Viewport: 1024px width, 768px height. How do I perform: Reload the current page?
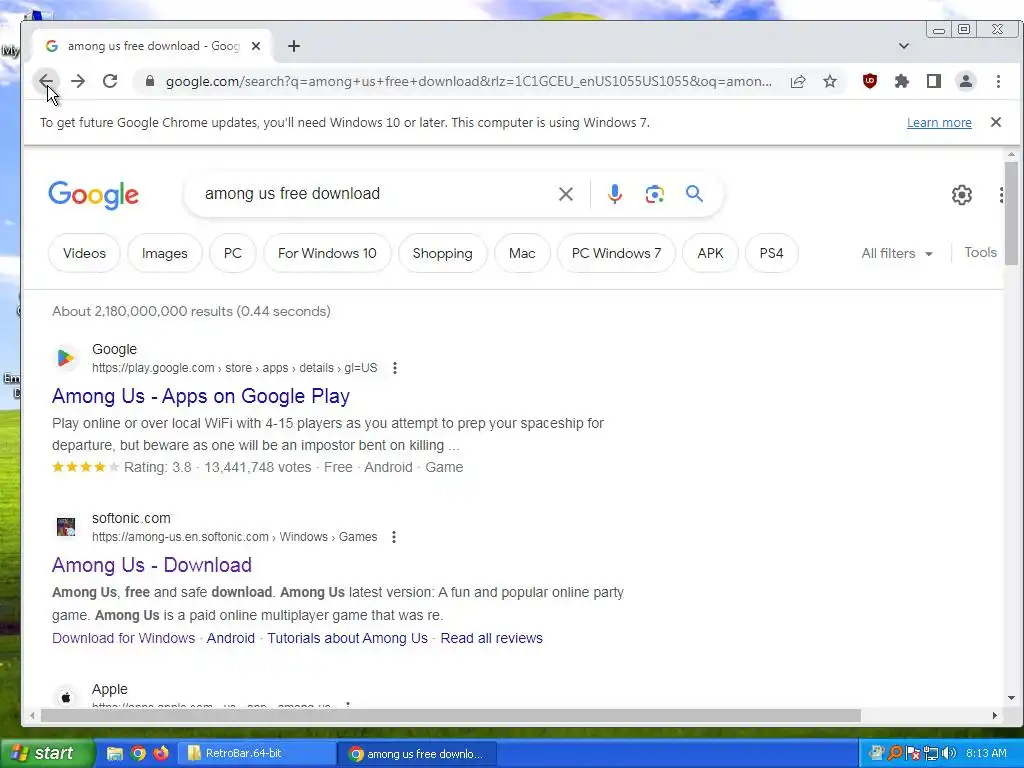(110, 81)
